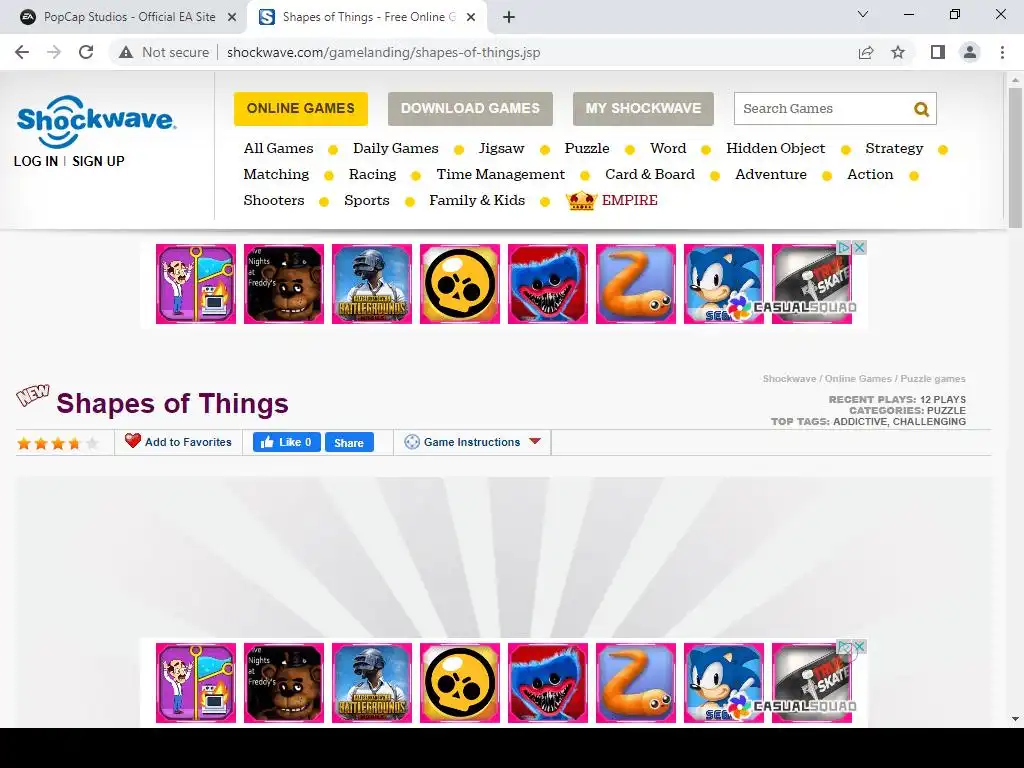Click Huggy Wuggy icon in top ad
Viewport: 1024px width, 768px height.
click(x=548, y=284)
